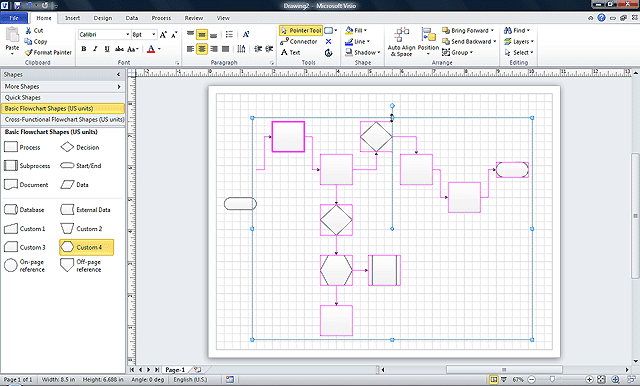This screenshot has width=640, height=386.
Task: Increase font size with Grow Font
Action: (x=163, y=35)
